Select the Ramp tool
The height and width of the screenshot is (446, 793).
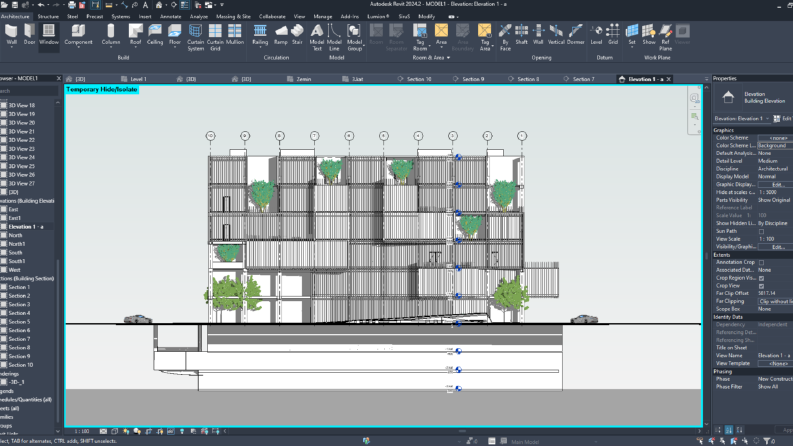281,35
